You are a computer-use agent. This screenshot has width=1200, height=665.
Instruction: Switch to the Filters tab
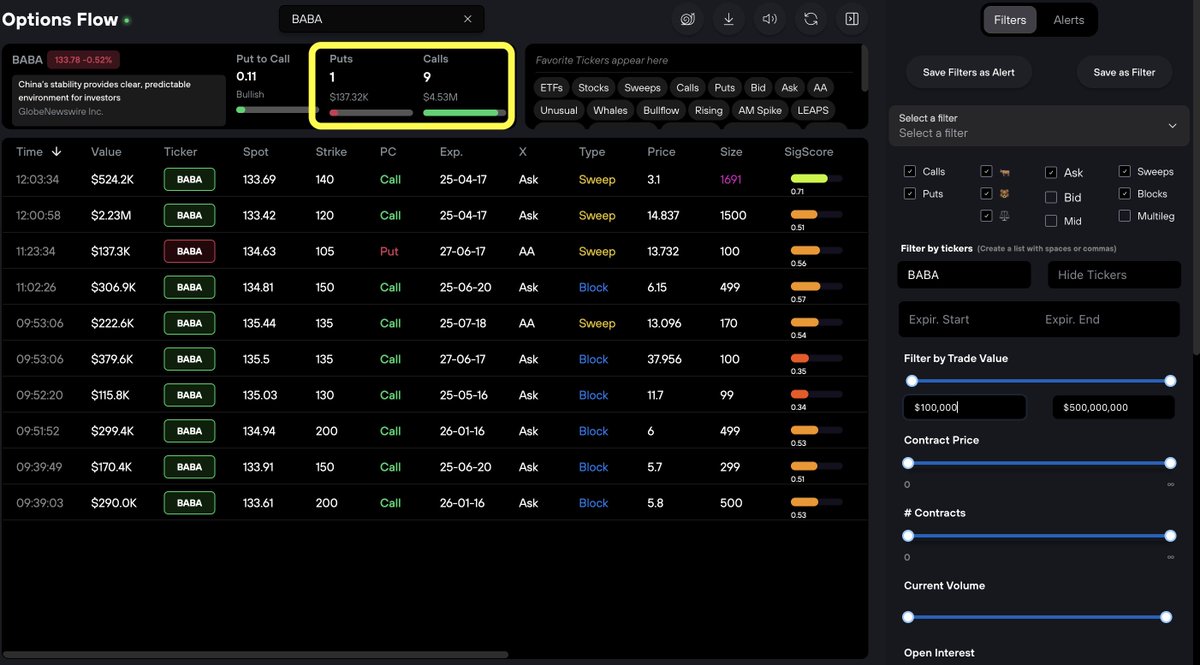[x=1010, y=20]
